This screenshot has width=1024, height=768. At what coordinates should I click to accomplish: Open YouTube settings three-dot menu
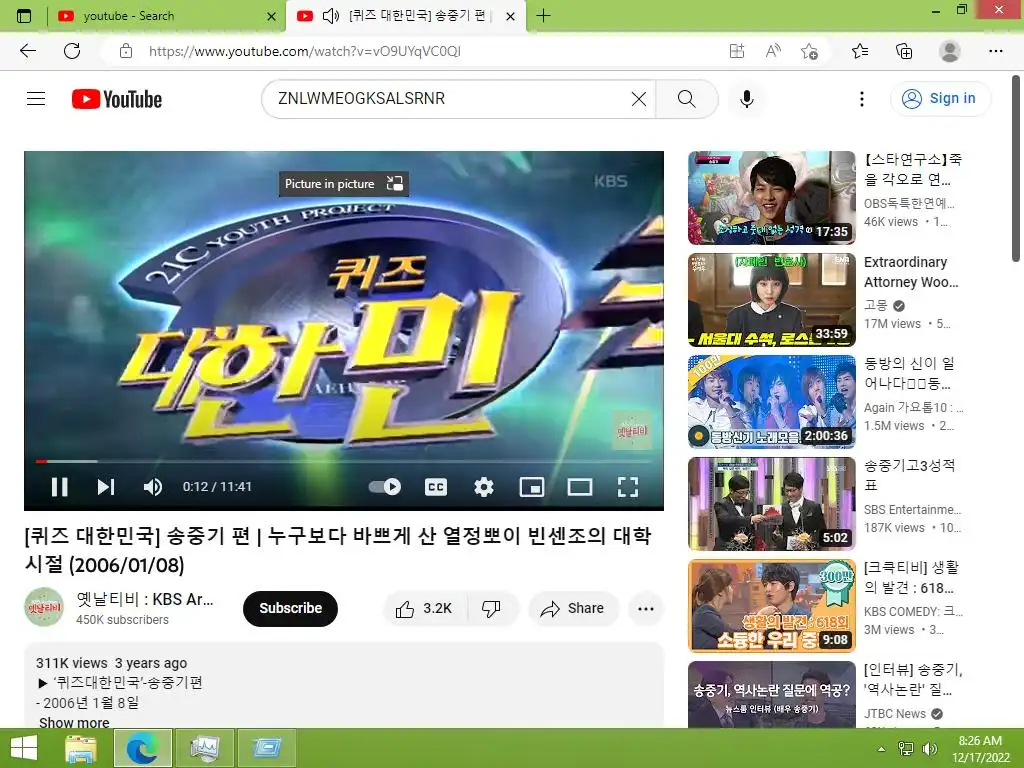pyautogui.click(x=861, y=99)
